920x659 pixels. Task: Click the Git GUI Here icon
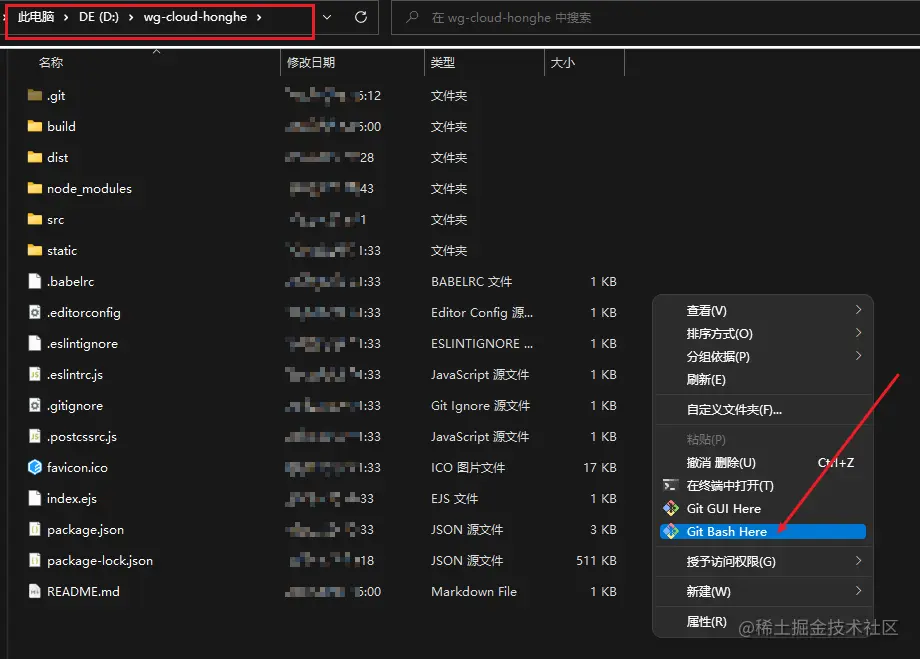point(671,508)
